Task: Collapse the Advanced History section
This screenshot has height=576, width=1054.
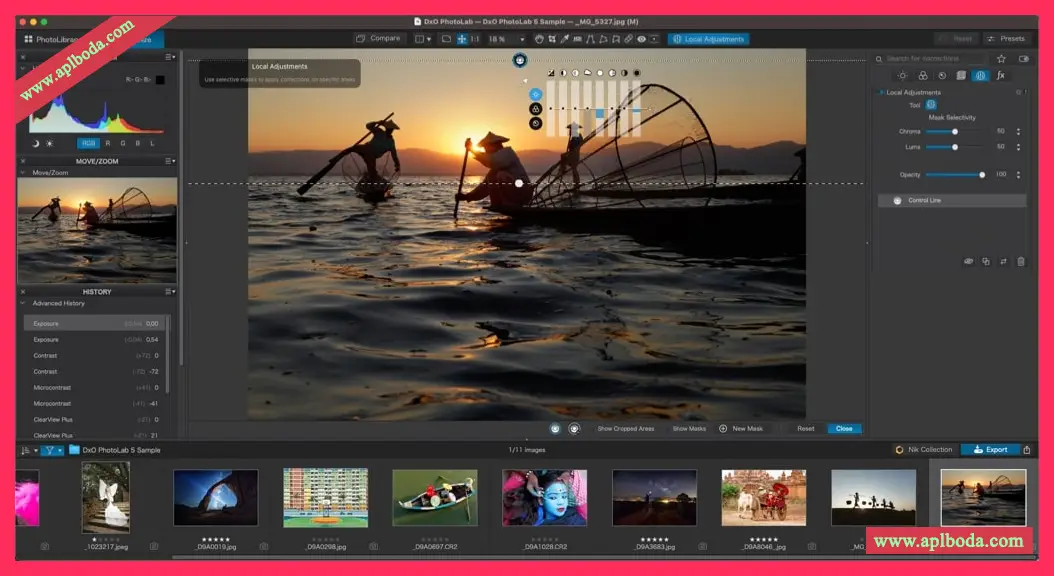Action: [x=23, y=303]
